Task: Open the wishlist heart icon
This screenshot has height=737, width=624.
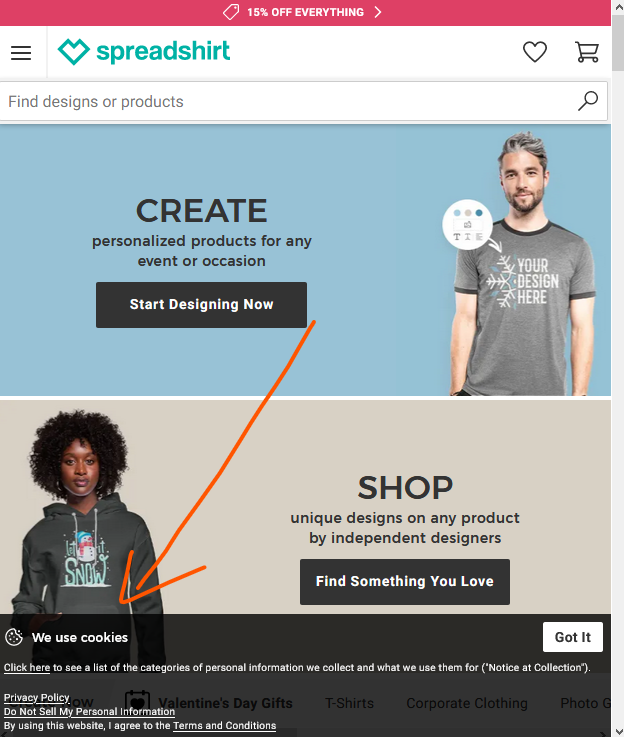Action: pos(535,52)
